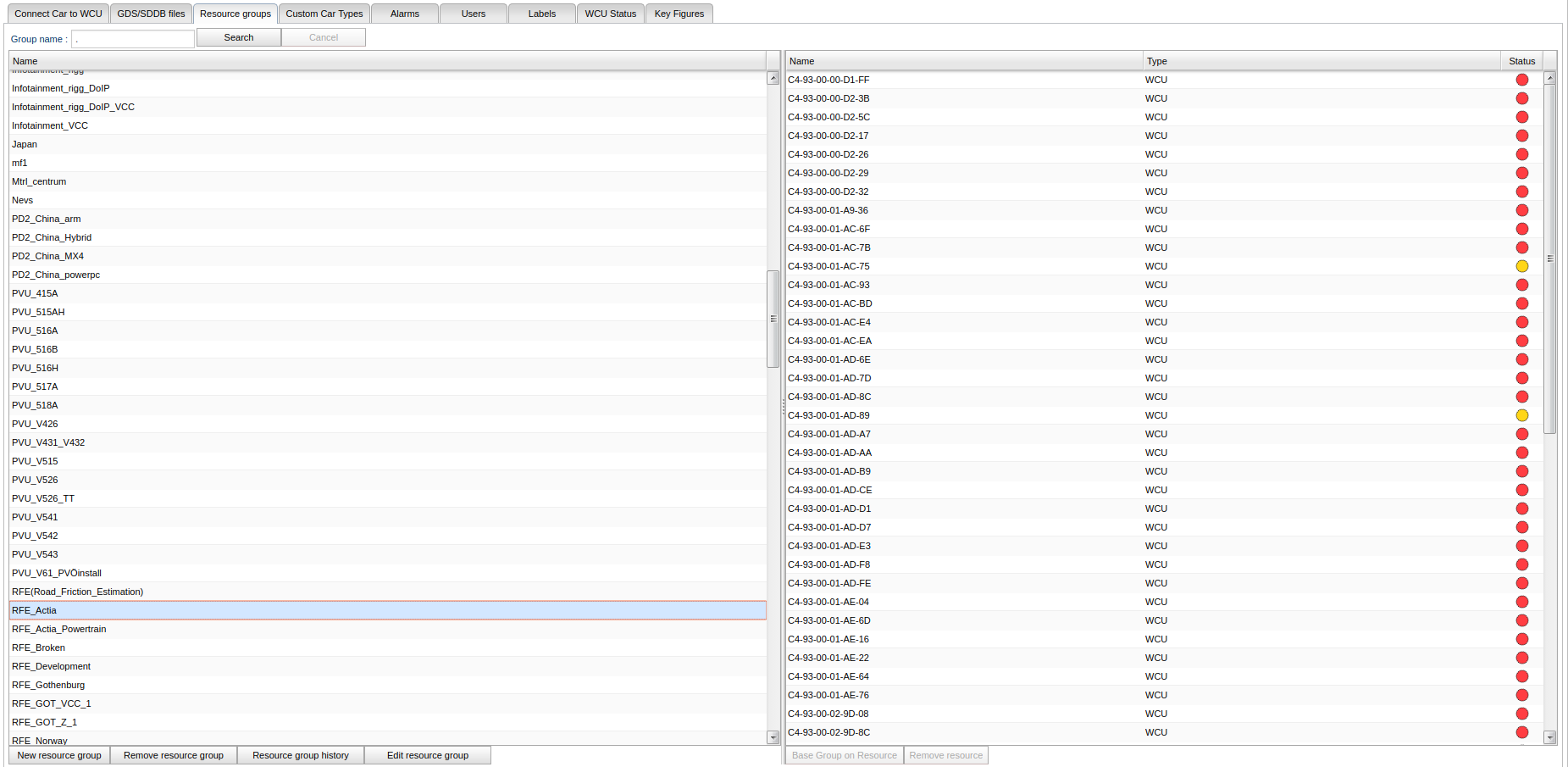Focus the Group name input field

[133, 39]
